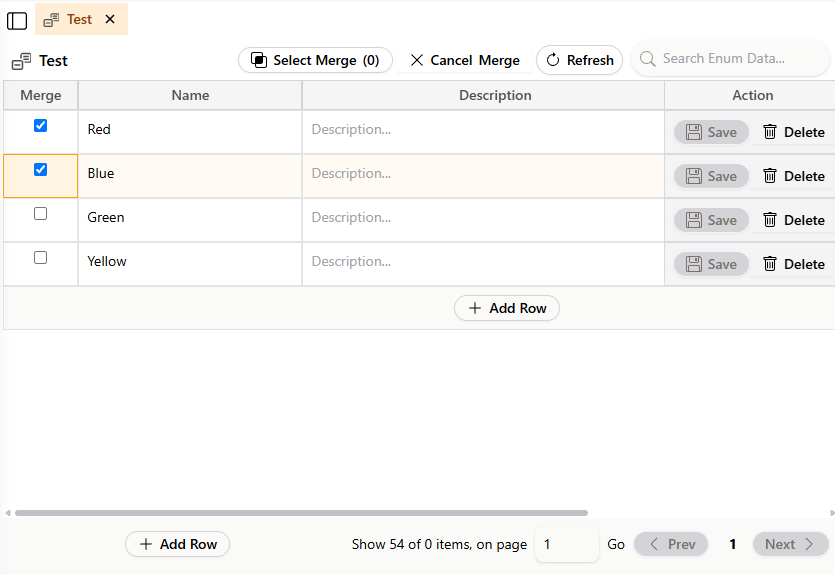The height and width of the screenshot is (575, 835).
Task: Toggle the sidebar panel icon
Action: tap(17, 21)
